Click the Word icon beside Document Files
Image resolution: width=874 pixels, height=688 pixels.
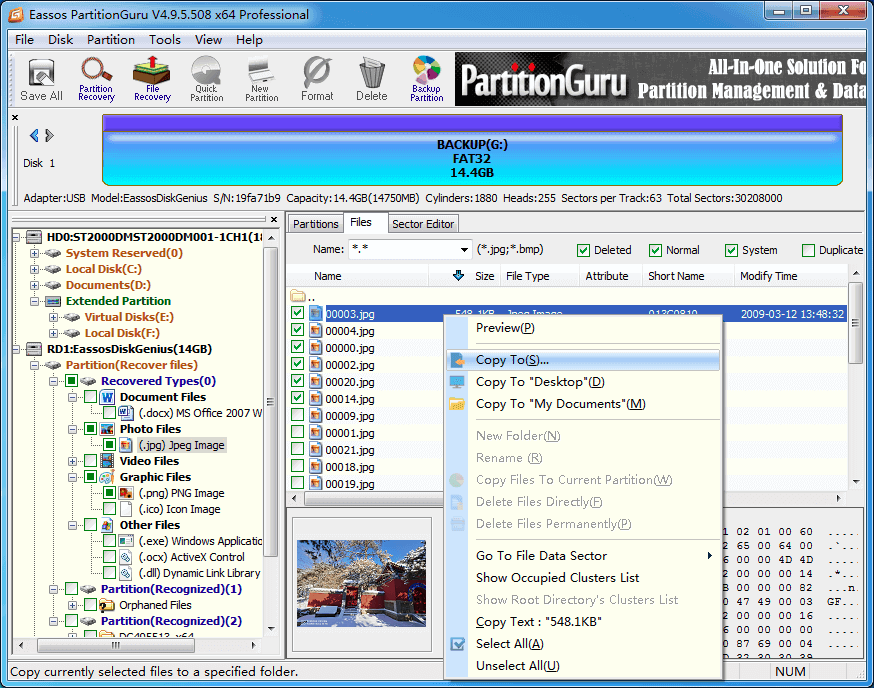pyautogui.click(x=107, y=397)
